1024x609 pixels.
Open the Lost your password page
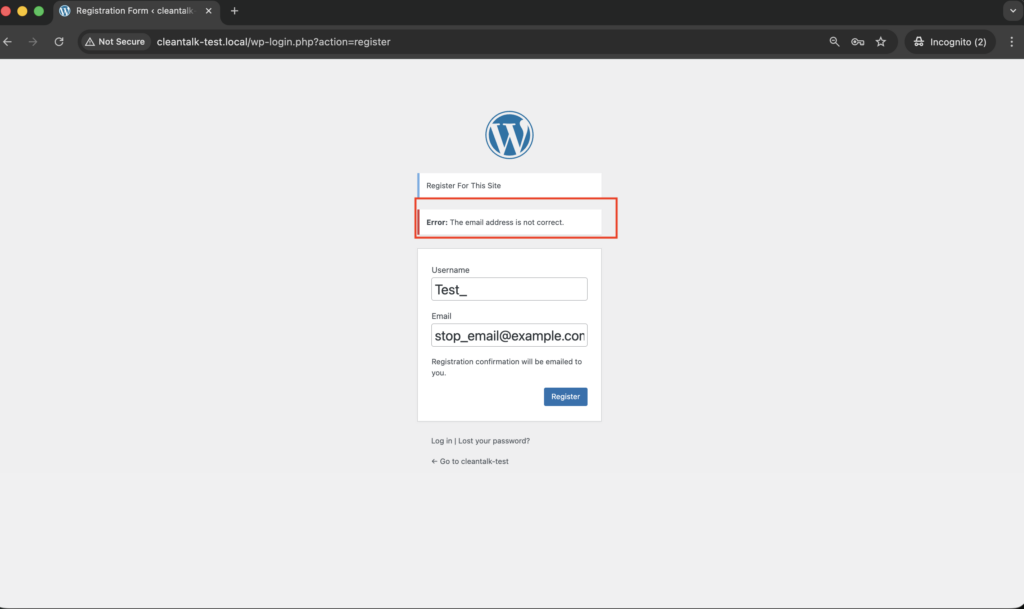[x=493, y=440]
